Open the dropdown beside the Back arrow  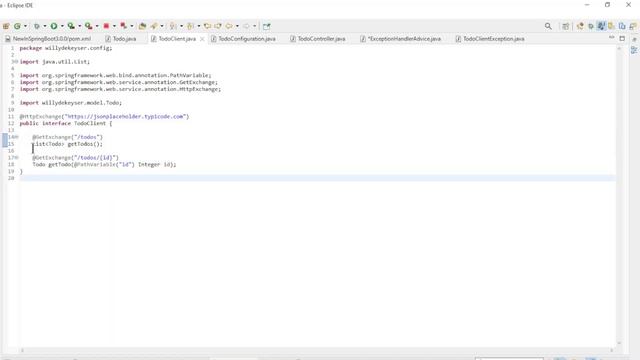[x=237, y=26]
